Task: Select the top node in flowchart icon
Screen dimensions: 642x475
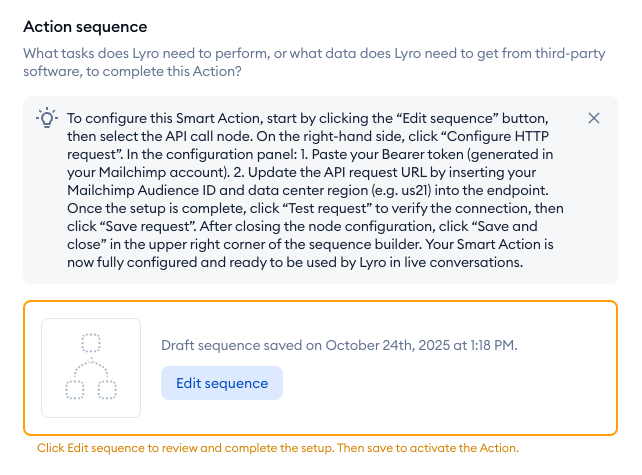Action: (91, 343)
